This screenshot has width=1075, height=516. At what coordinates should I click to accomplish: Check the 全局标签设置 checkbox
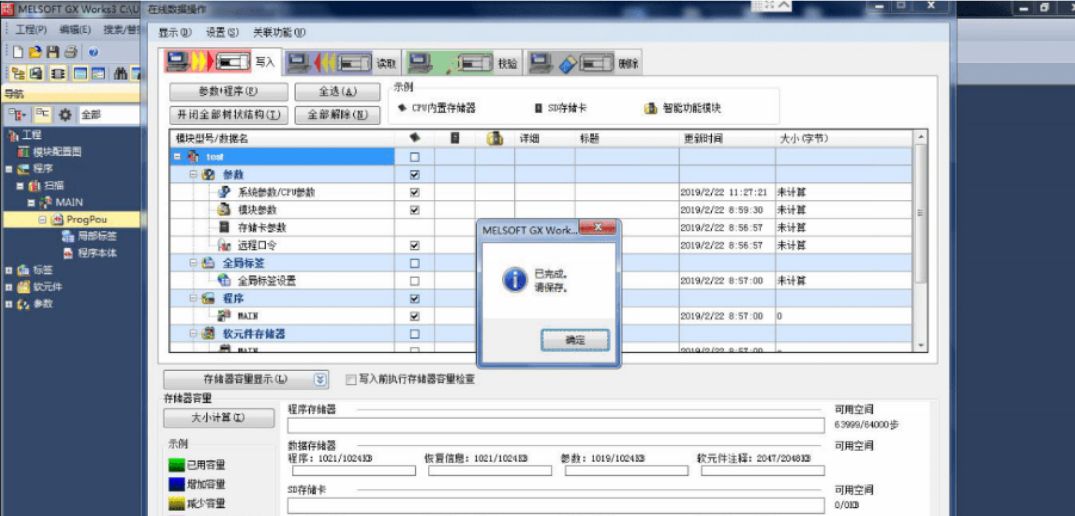click(x=414, y=281)
